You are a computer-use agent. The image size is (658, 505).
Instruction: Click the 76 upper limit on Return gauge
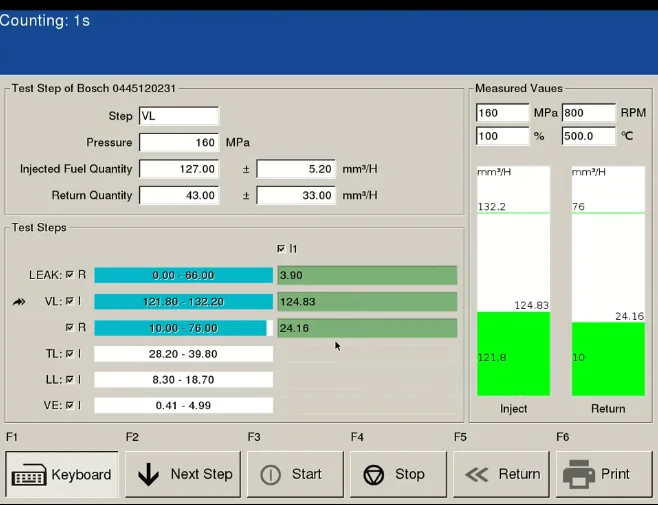click(578, 207)
